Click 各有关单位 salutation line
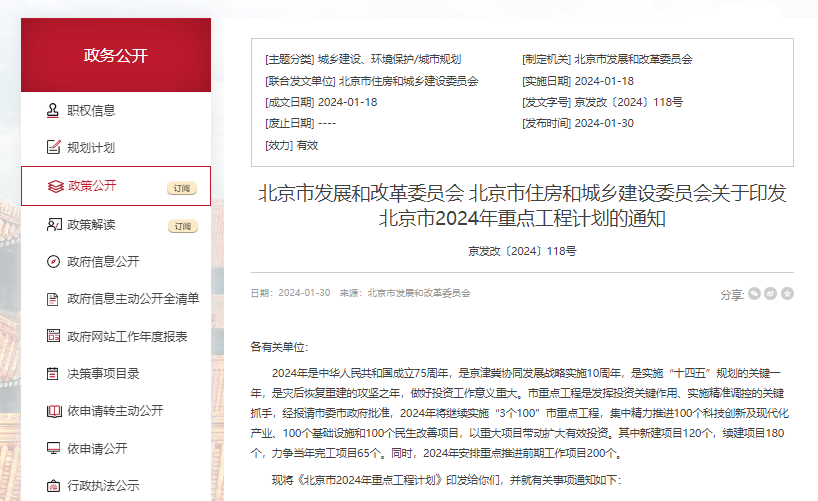Viewport: 818px width, 501px height. tap(279, 347)
